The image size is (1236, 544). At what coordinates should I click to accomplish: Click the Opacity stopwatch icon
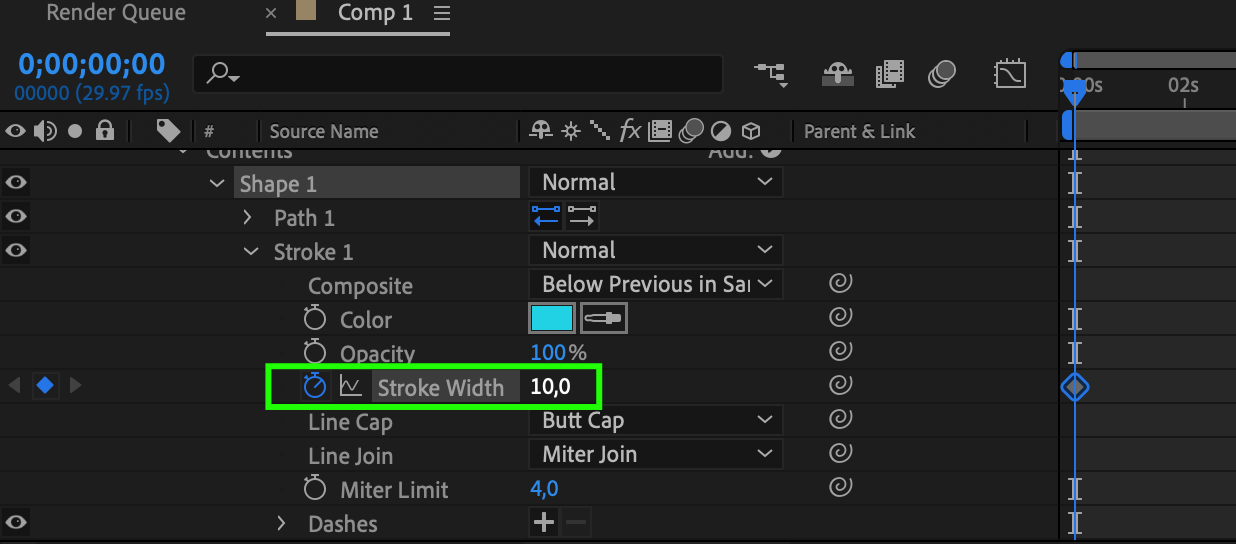(x=315, y=352)
